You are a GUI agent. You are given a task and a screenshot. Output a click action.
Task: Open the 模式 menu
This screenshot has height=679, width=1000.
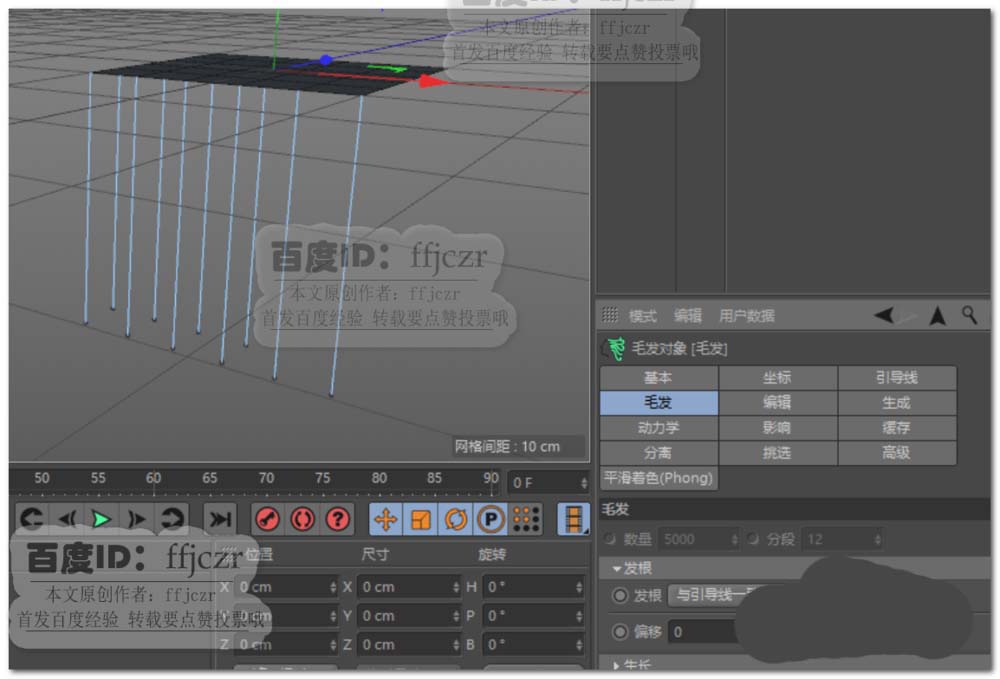[x=642, y=316]
